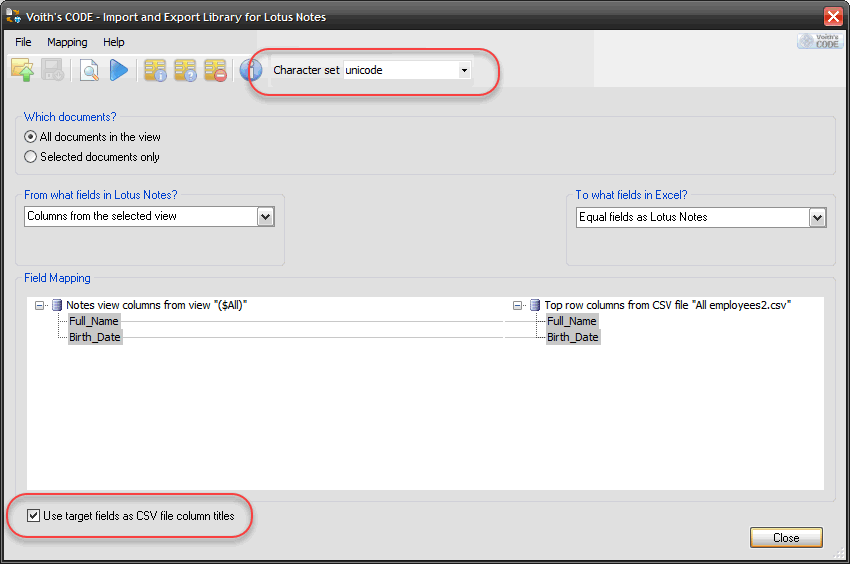Click the Top row columns from CSV file label
The width and height of the screenshot is (850, 564).
pos(668,305)
